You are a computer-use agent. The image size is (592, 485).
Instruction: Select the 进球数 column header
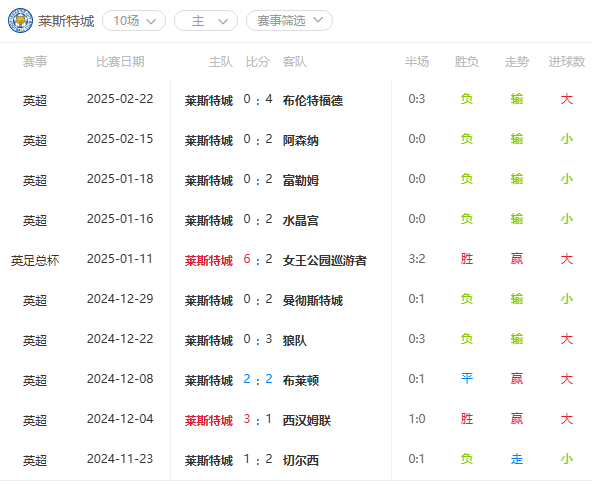click(566, 62)
